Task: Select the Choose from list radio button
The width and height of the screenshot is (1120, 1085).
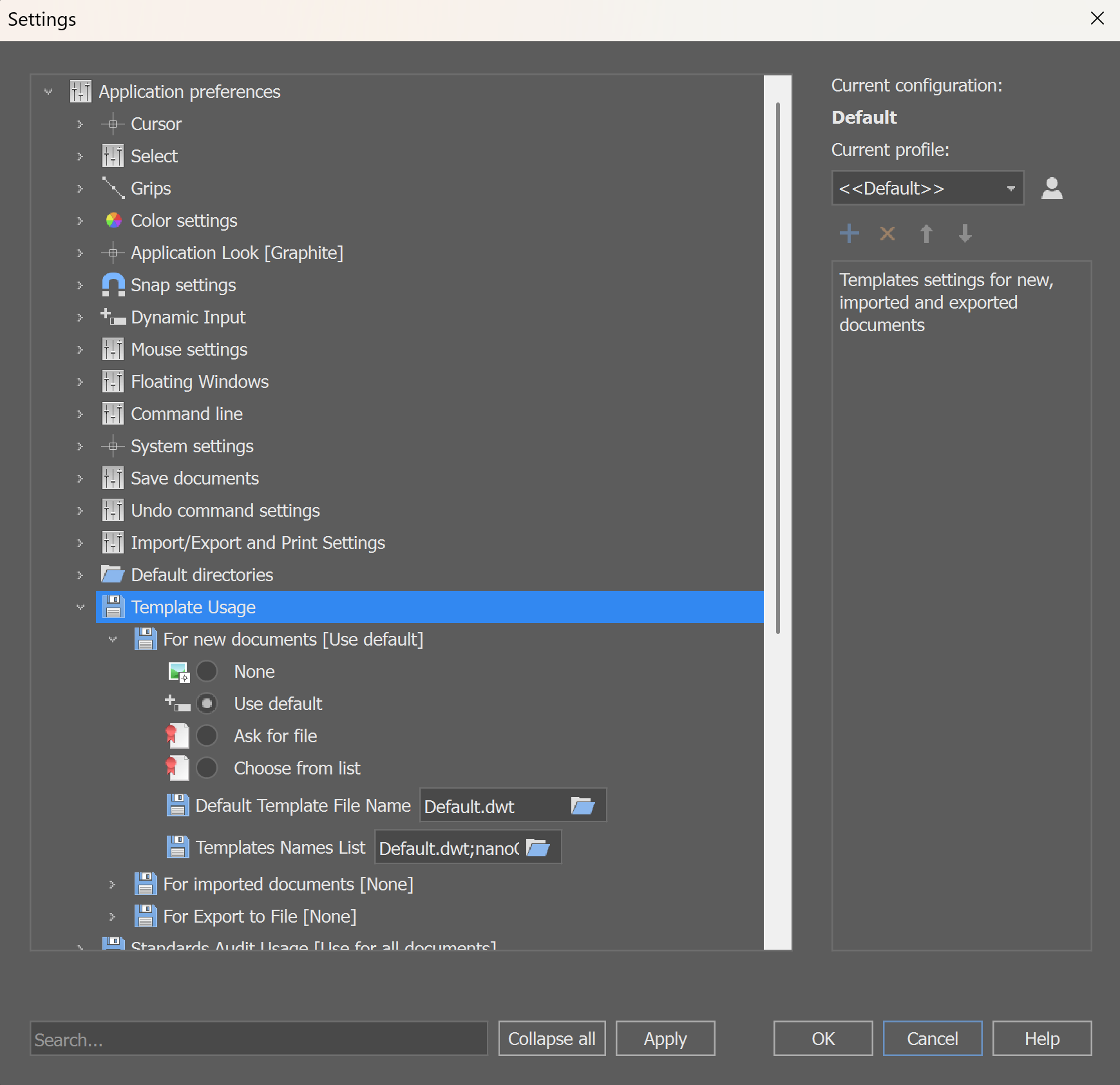Action: pos(207,768)
